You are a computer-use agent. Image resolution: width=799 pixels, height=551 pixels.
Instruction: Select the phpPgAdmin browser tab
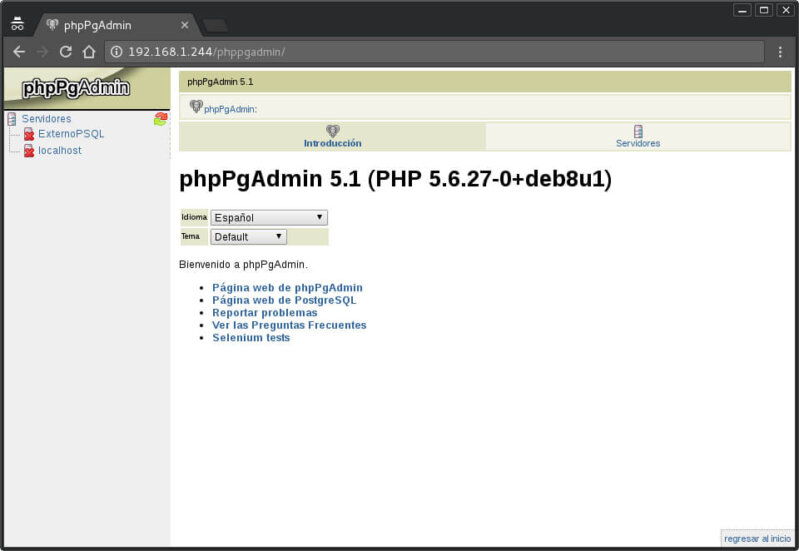click(x=117, y=25)
